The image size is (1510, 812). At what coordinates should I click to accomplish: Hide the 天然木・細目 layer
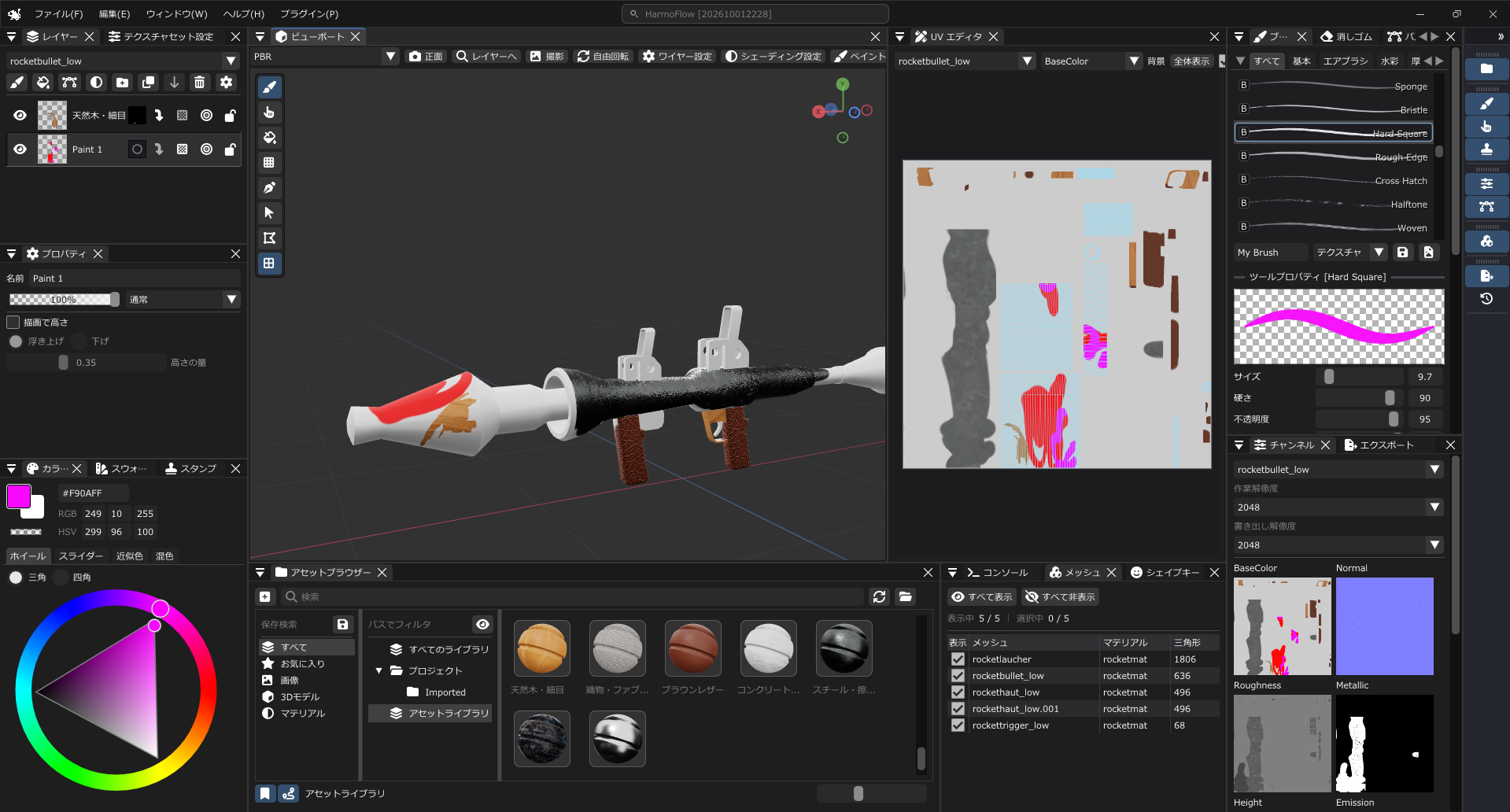[x=20, y=116]
